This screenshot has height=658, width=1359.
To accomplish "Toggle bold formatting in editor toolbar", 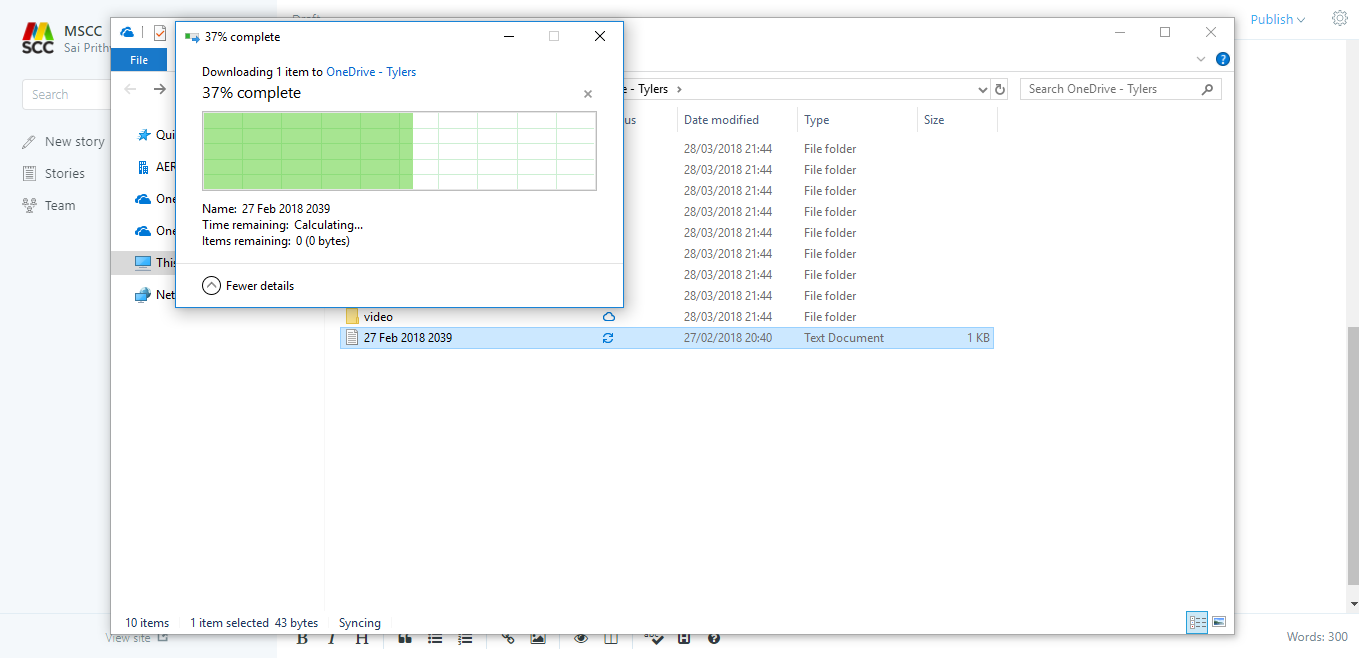I will point(302,638).
